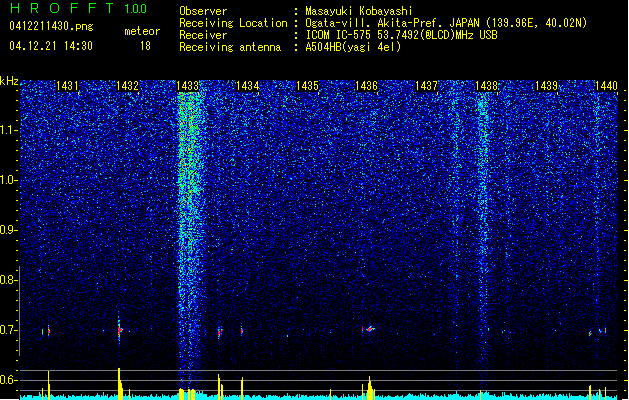Click the ICOM IC-575 receiver text
The image size is (629, 400).
401,35
